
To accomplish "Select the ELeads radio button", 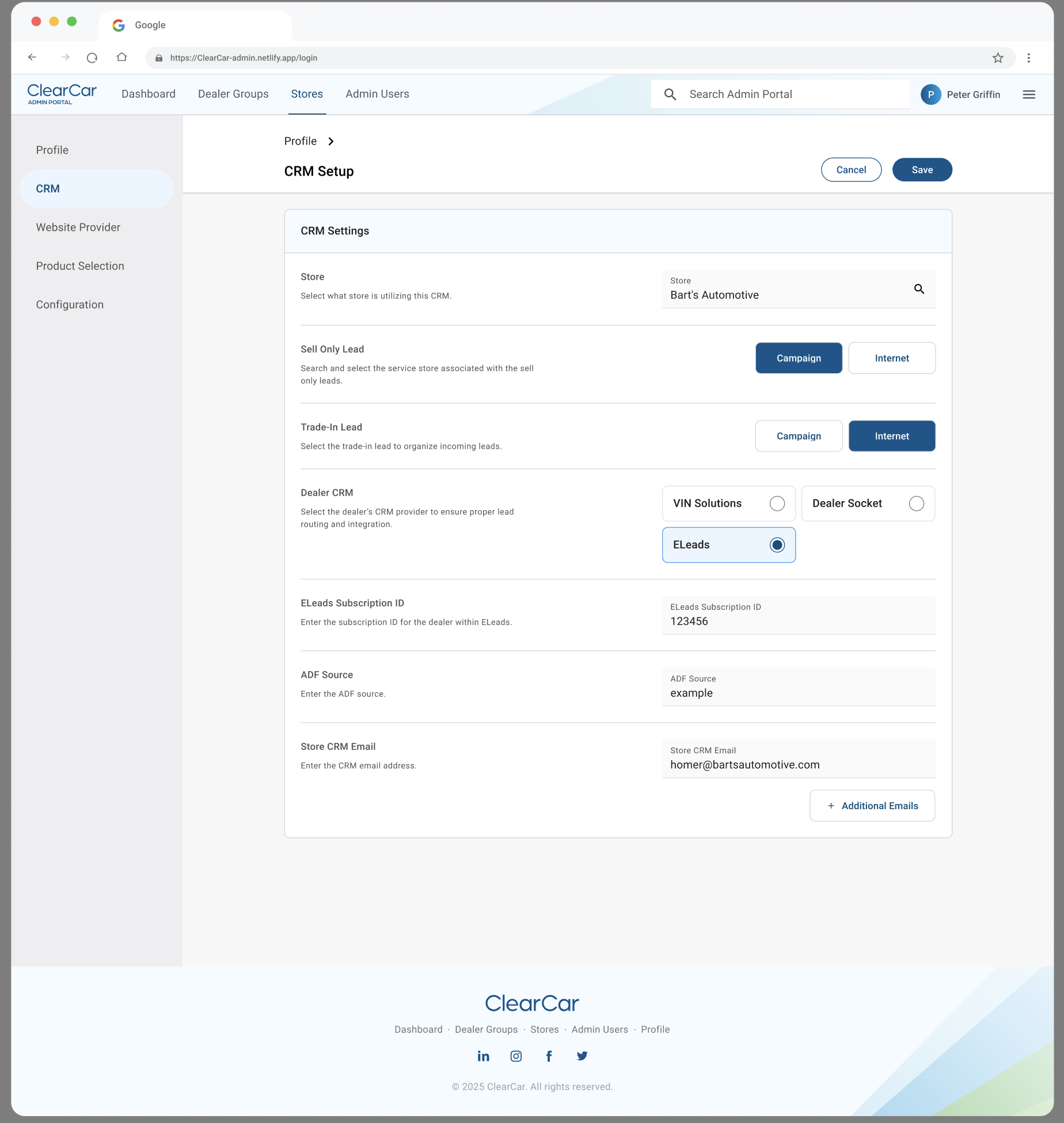I will pyautogui.click(x=777, y=544).
